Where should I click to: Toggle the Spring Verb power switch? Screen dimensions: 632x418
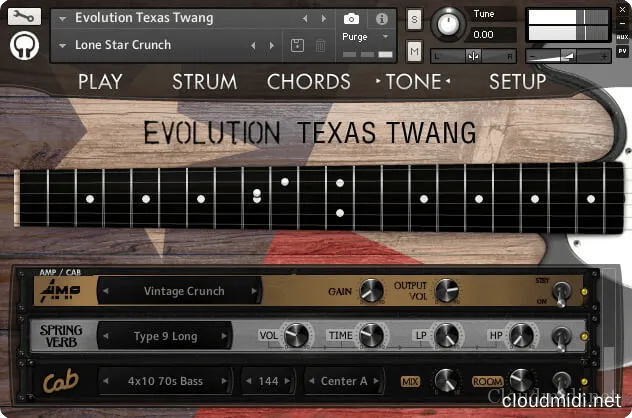coord(561,337)
